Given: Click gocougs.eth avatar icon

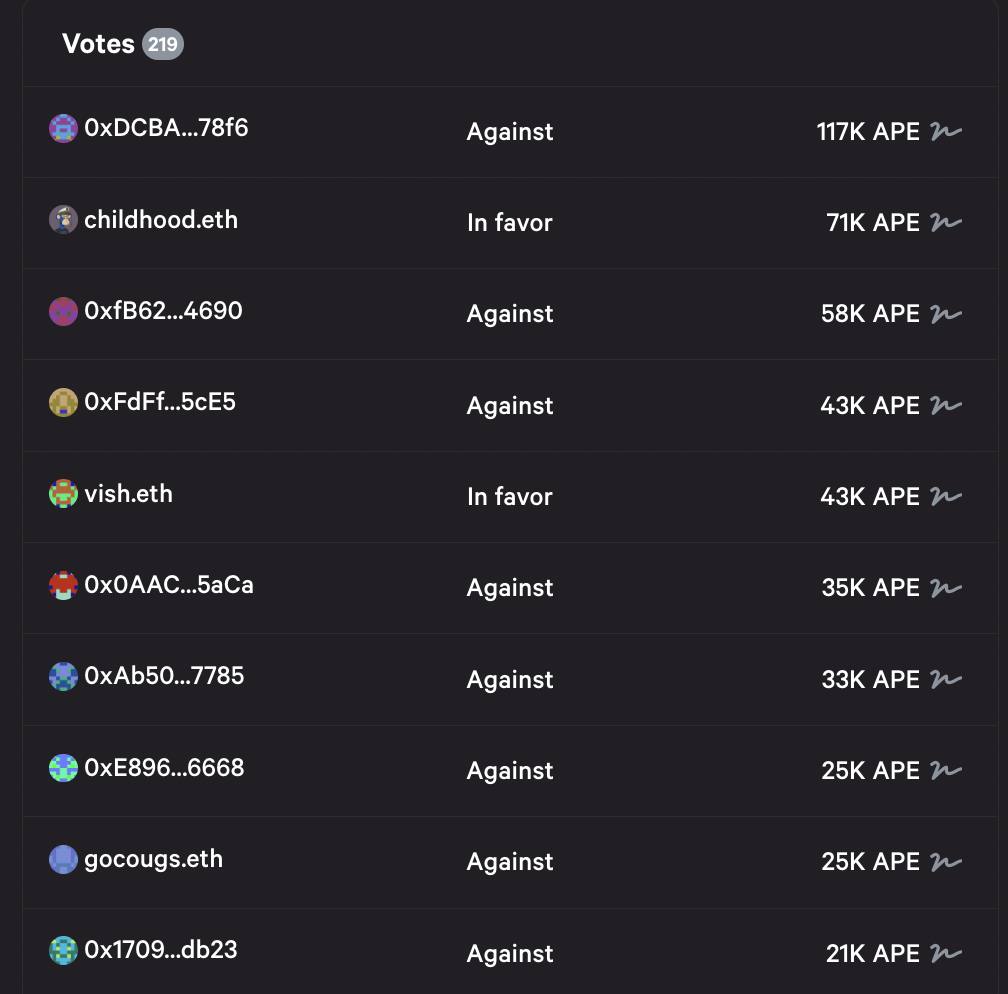Looking at the screenshot, I should [x=63, y=859].
